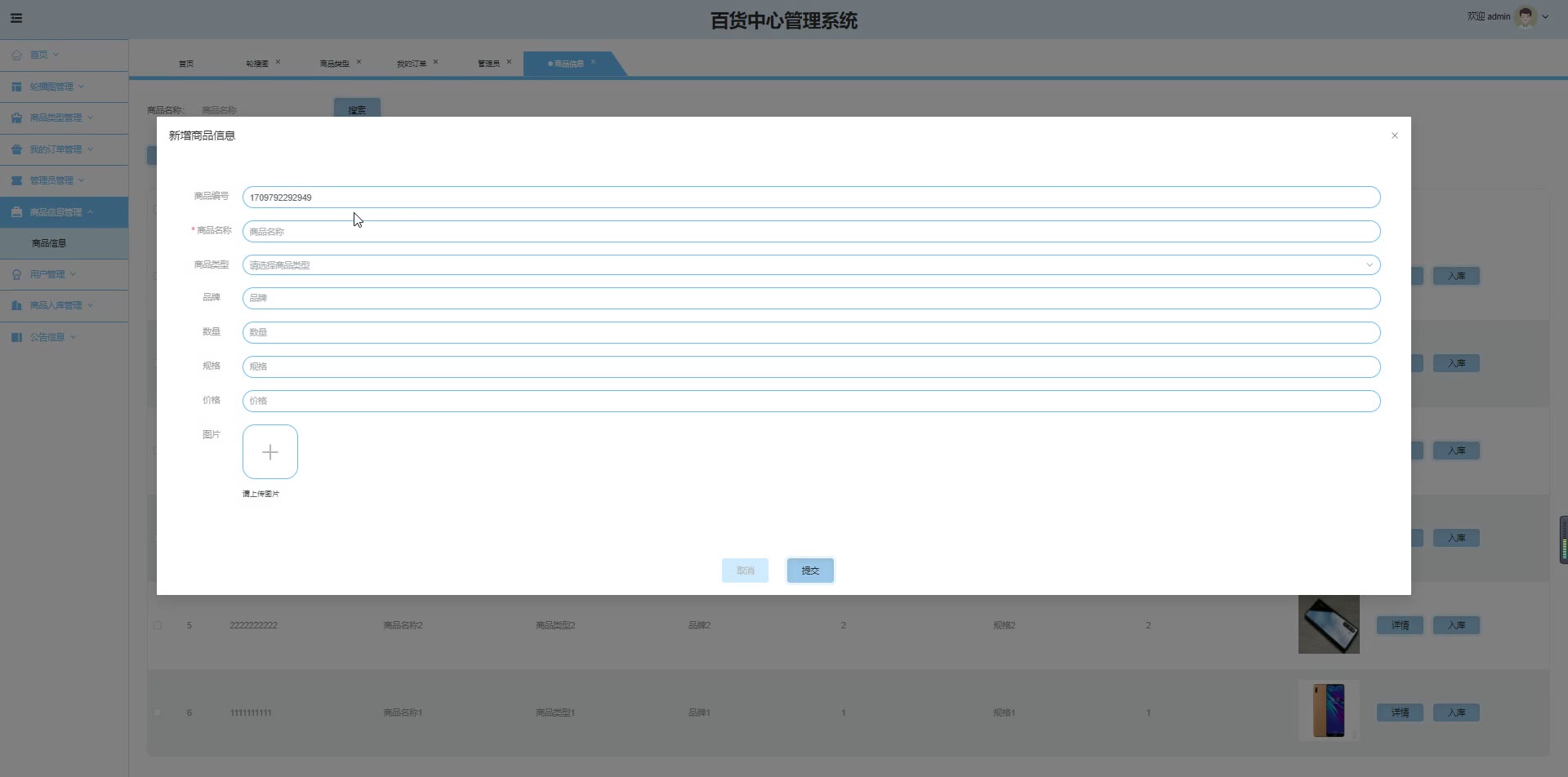
Task: Switch to the 首页 tab
Action: click(186, 64)
